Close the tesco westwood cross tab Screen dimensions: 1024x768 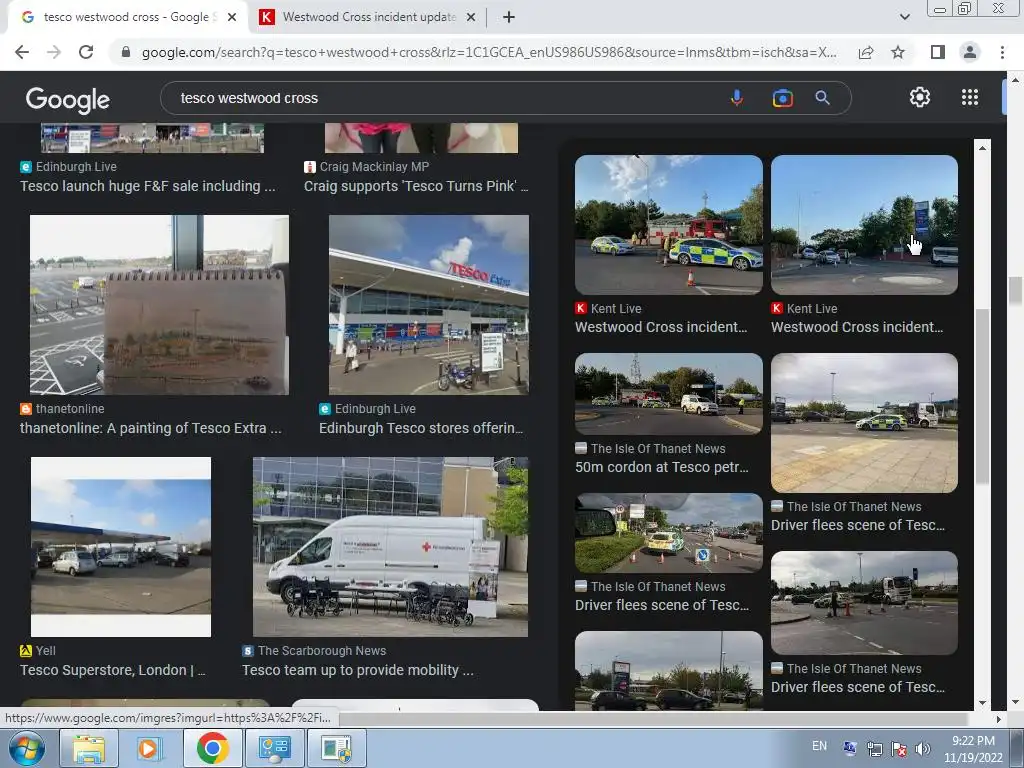(232, 17)
